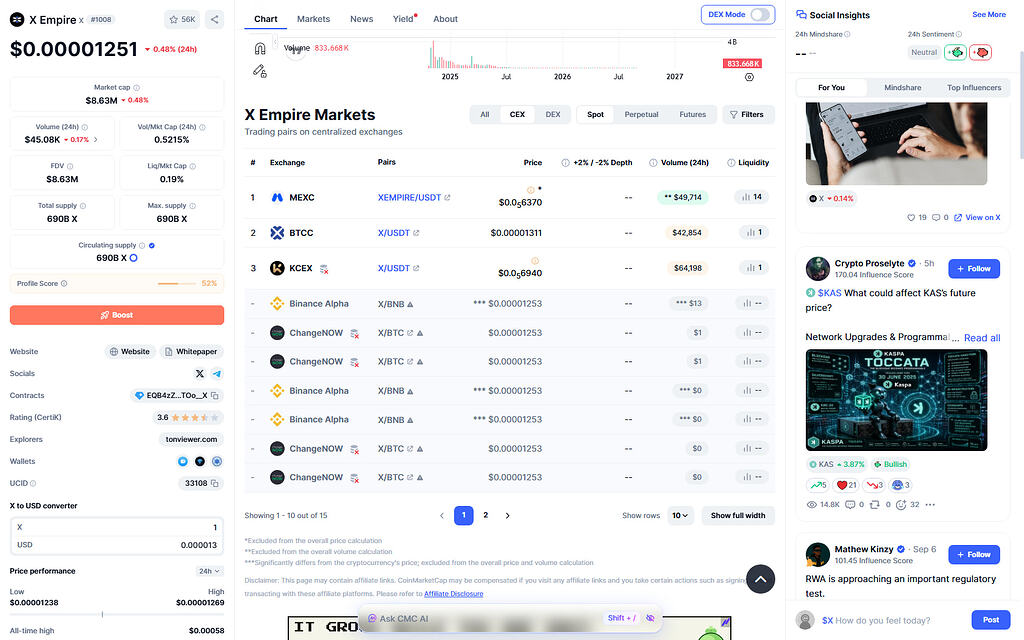
Task: Switch to the News tab
Action: [361, 19]
